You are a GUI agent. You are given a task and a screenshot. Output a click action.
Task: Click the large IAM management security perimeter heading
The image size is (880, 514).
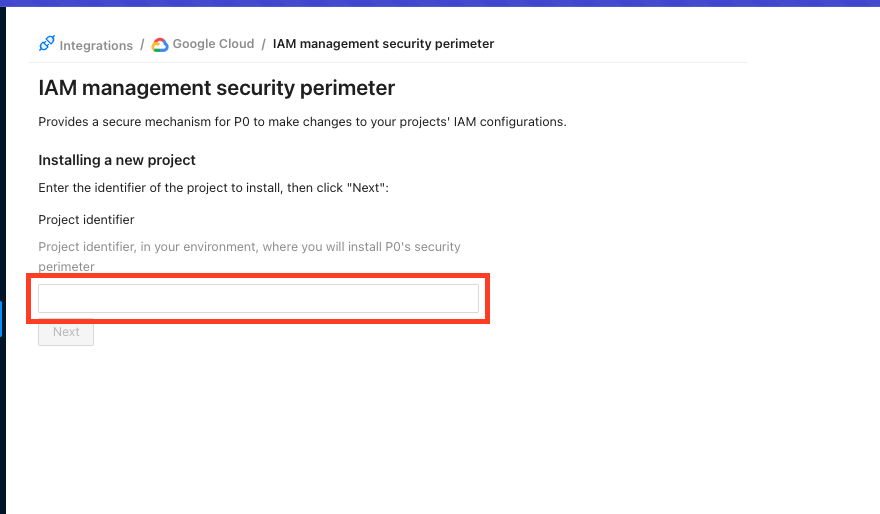(216, 88)
